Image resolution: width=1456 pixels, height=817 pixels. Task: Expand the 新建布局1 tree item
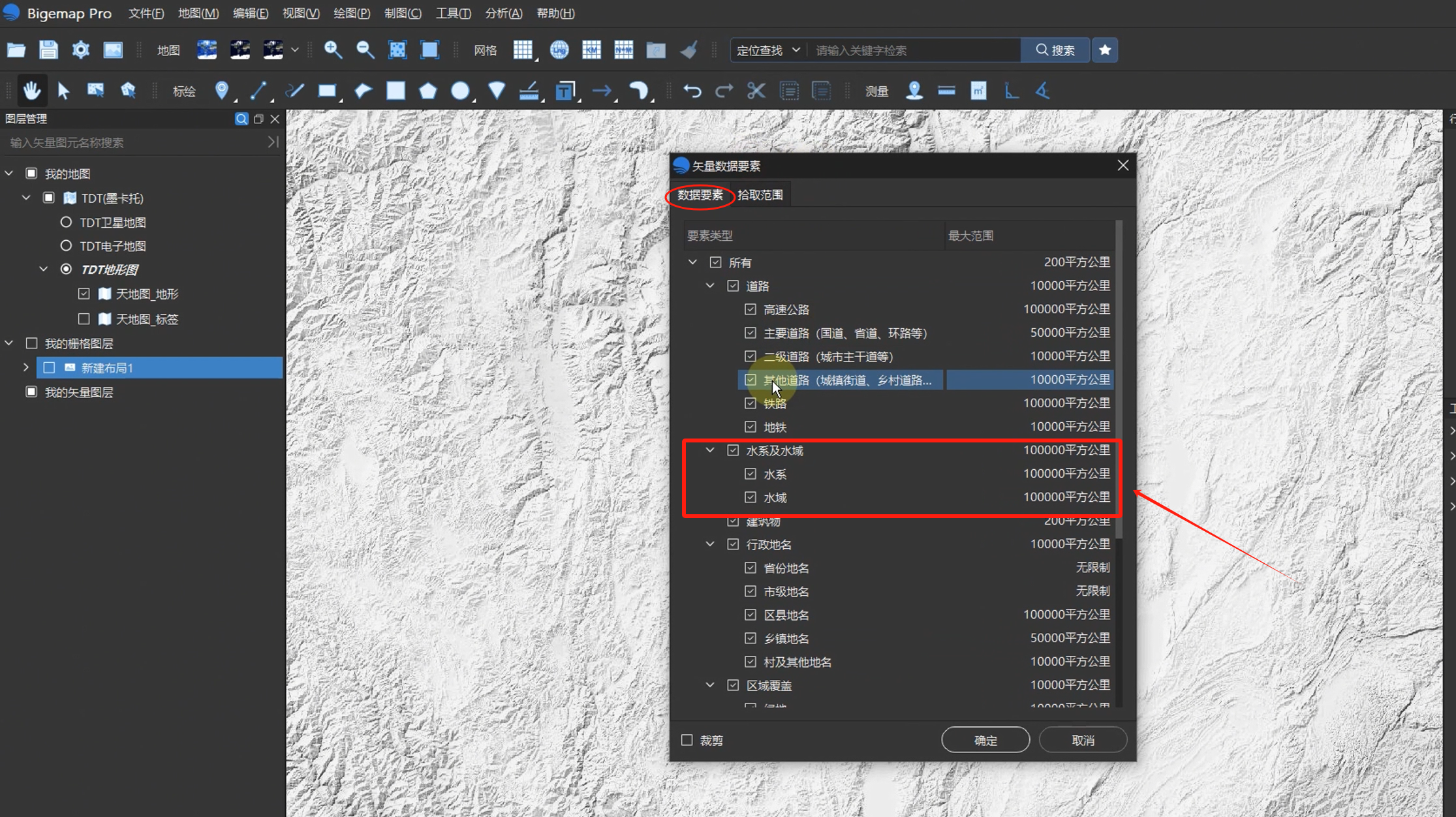[x=26, y=367]
